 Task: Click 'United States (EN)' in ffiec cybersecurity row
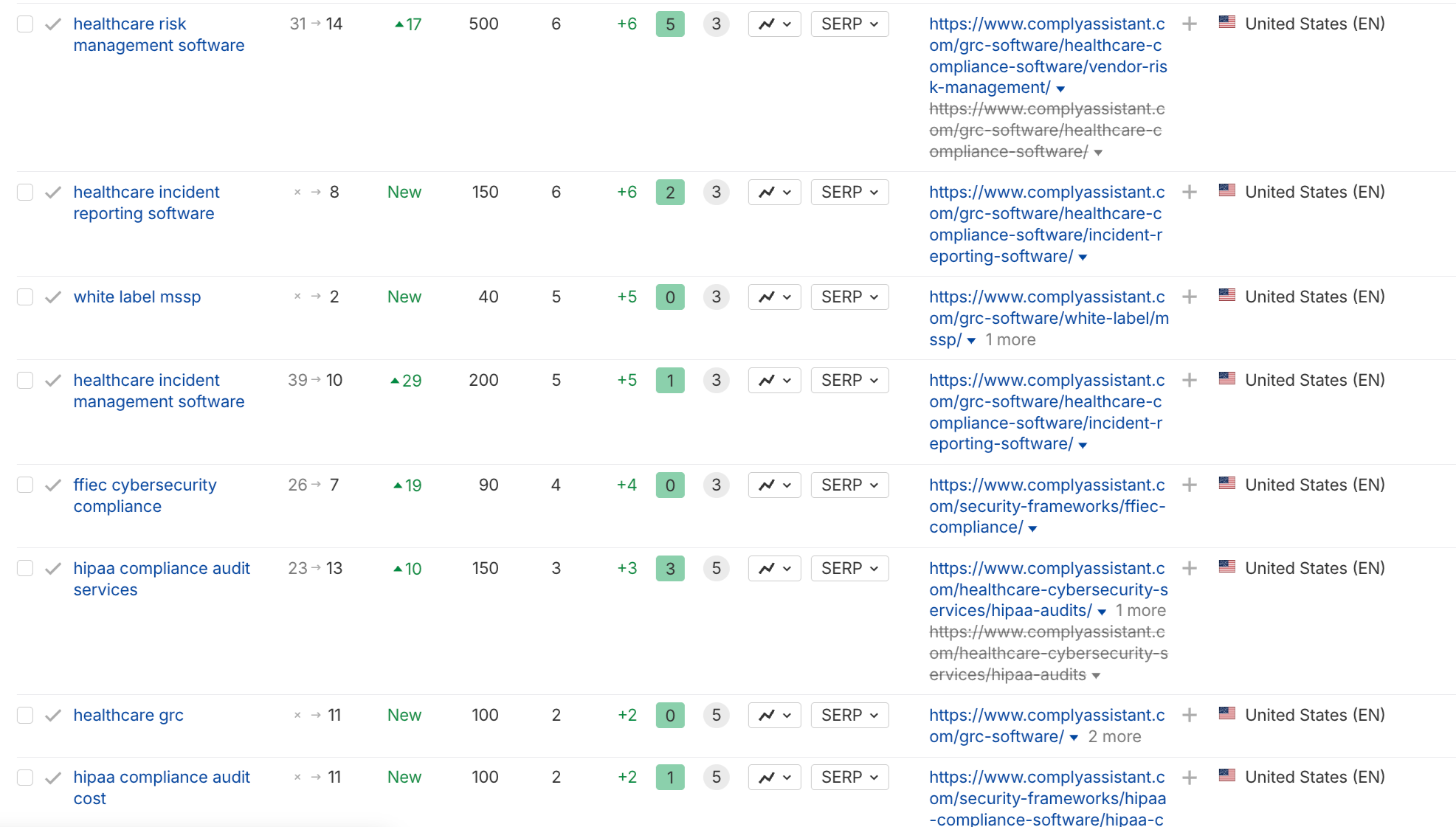tap(1314, 485)
